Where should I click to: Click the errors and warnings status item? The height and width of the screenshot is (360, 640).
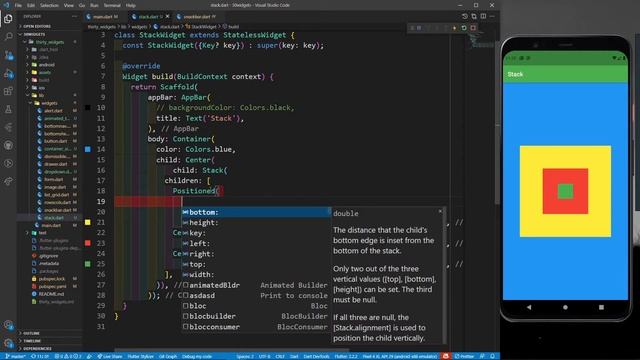(x=68, y=356)
